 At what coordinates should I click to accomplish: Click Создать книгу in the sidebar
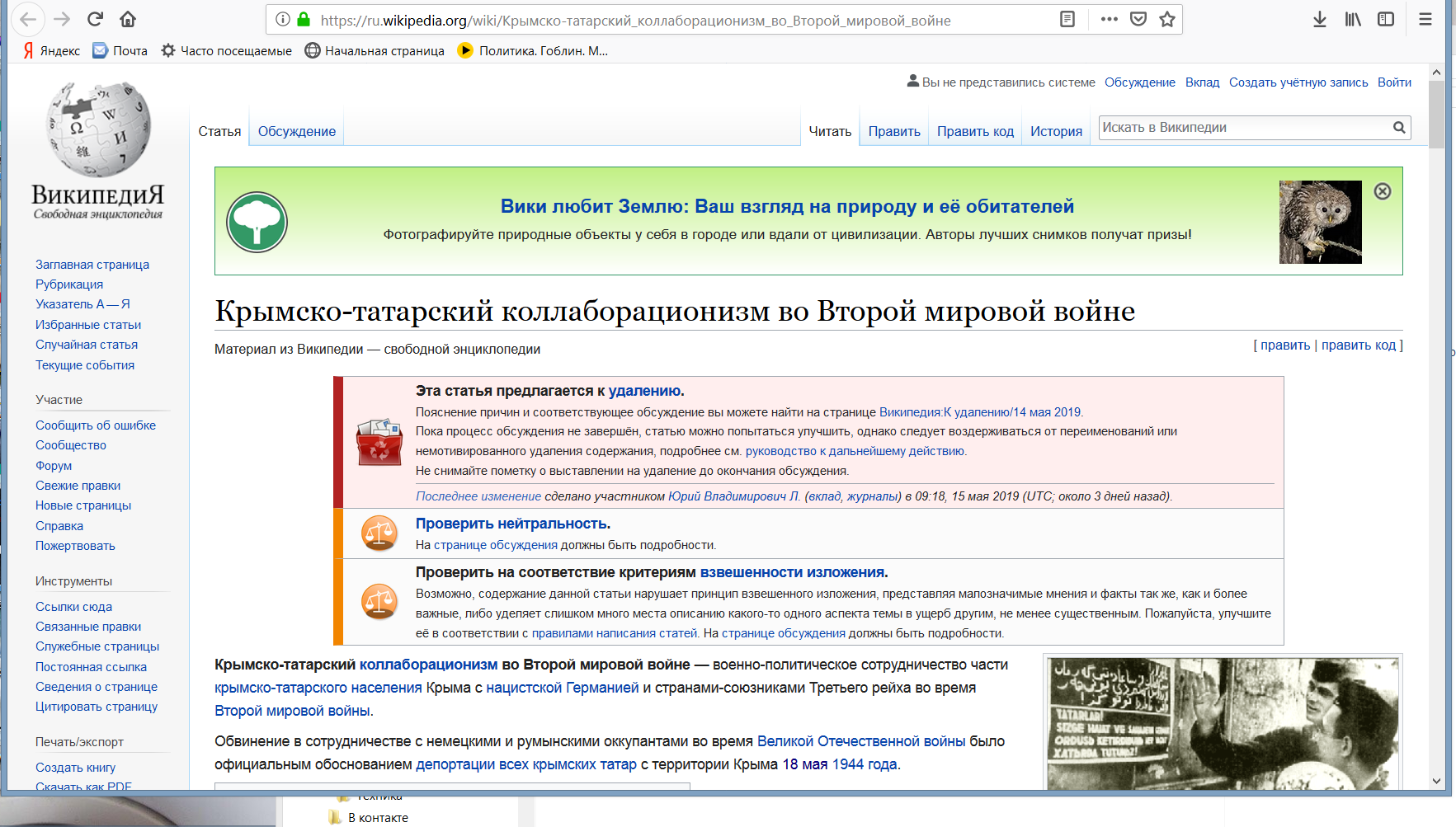pos(75,768)
